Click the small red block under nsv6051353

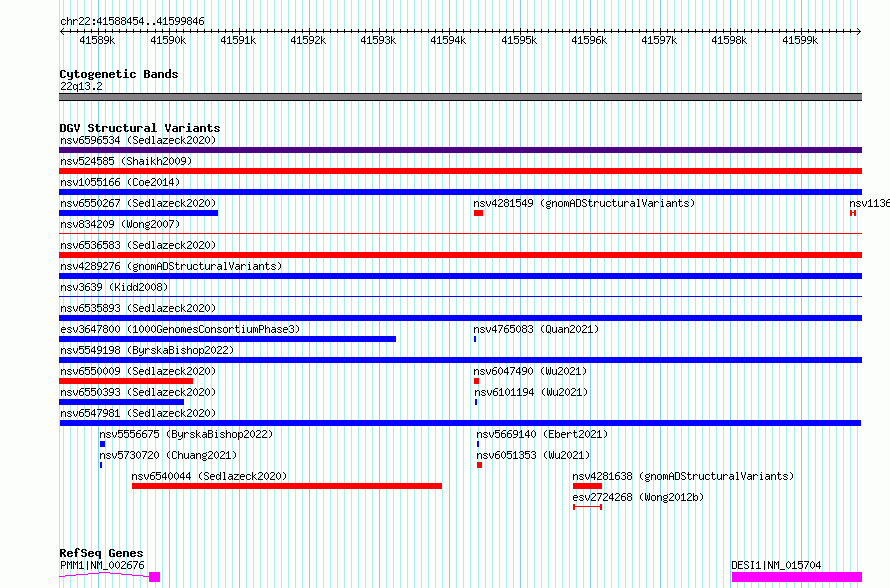[480, 465]
